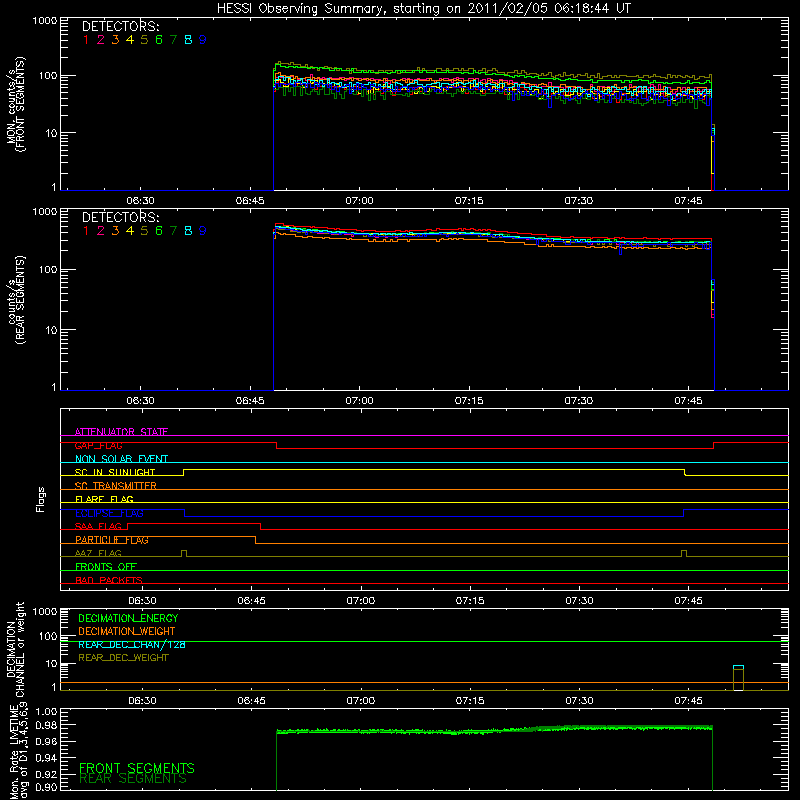Click the ATTENUATOR_STATE flag label
800x800 pixels.
(x=121, y=432)
